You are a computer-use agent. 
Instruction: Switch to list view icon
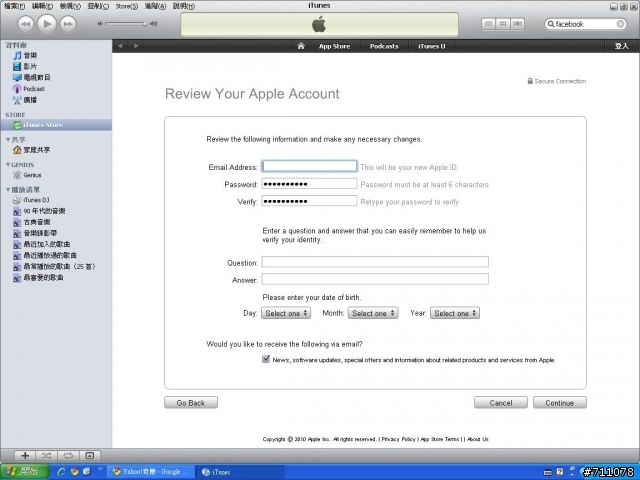pos(488,24)
